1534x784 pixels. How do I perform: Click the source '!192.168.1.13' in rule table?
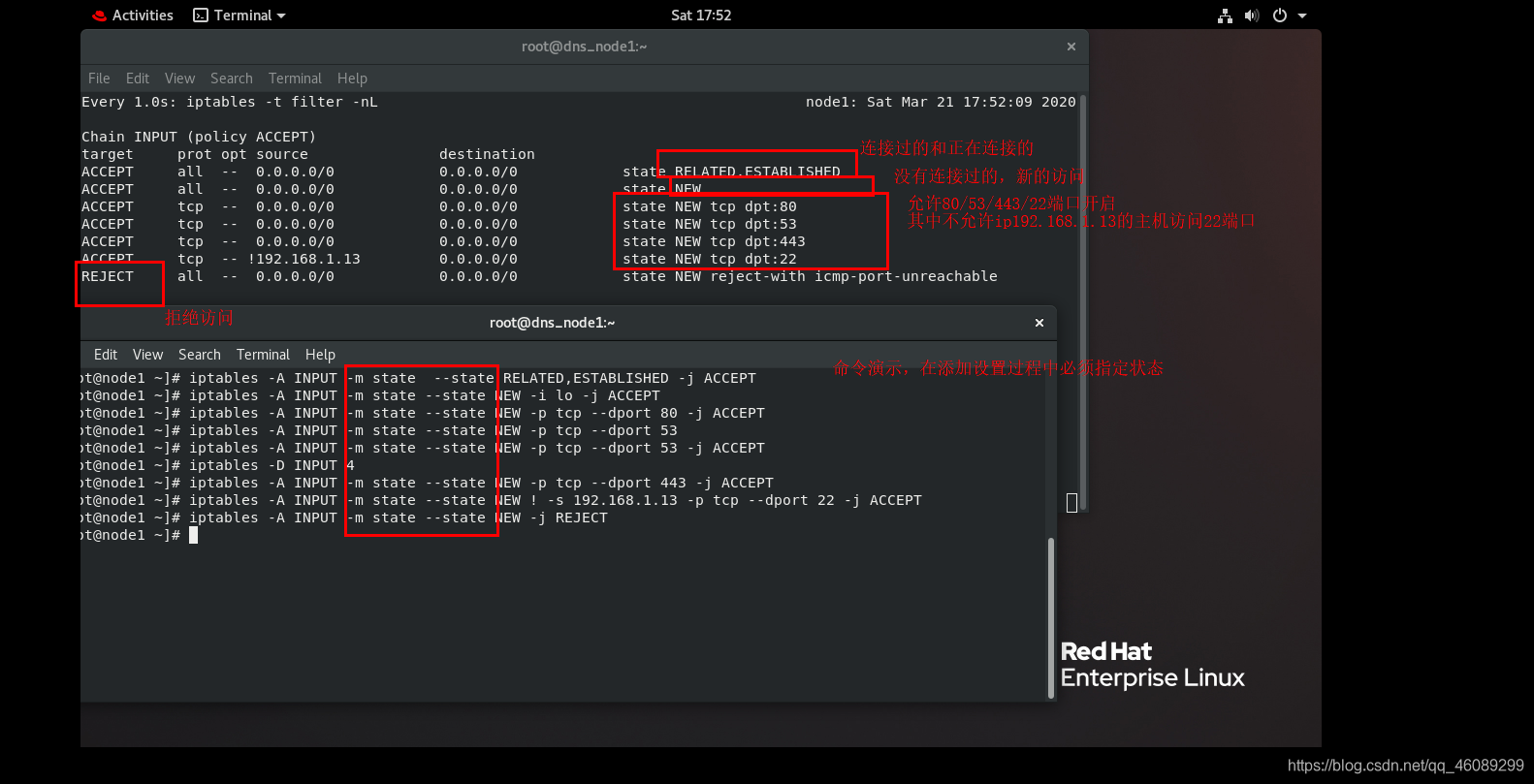point(304,259)
